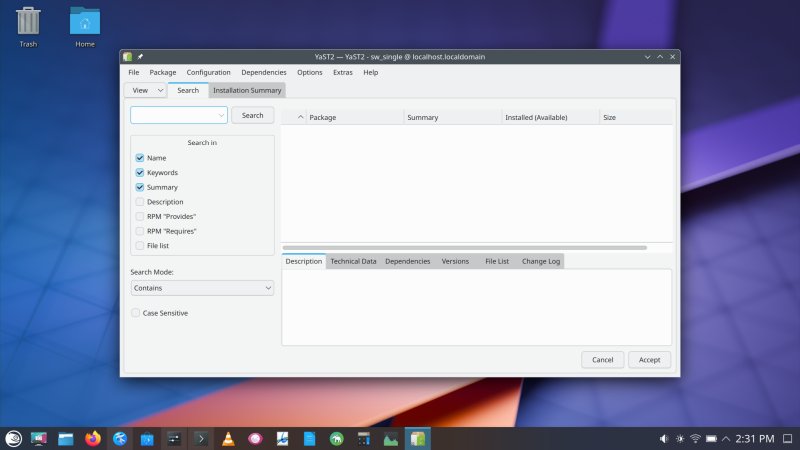Image resolution: width=800 pixels, height=450 pixels.
Task: Open the Home folder desktop icon
Action: pos(84,21)
